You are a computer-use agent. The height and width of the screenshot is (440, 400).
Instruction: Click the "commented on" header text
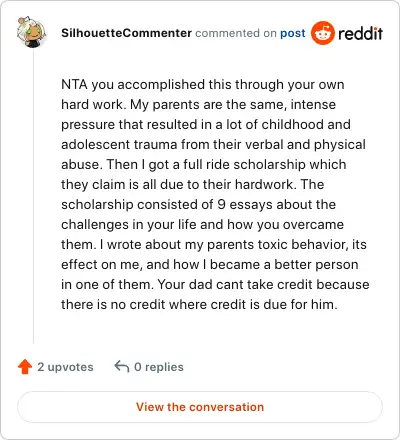pos(236,33)
